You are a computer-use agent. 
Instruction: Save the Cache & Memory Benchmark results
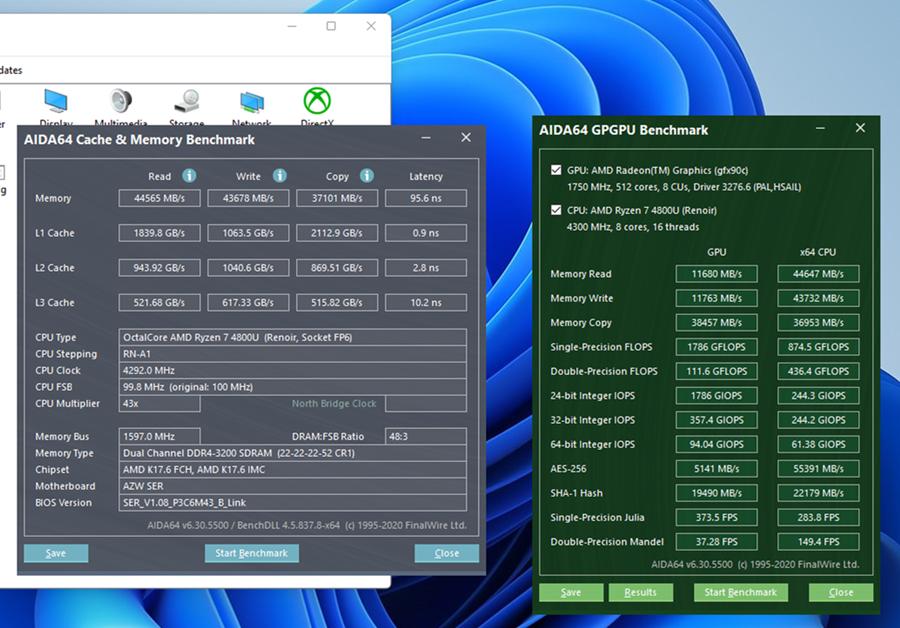56,553
